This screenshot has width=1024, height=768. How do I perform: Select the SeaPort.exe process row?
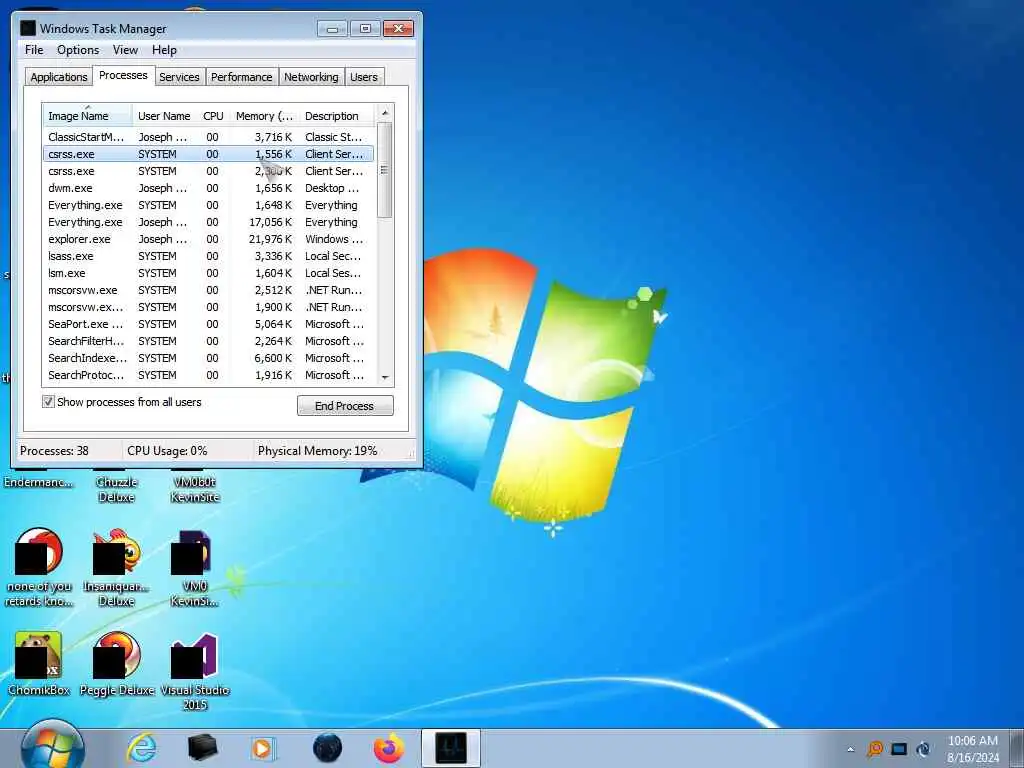209,324
